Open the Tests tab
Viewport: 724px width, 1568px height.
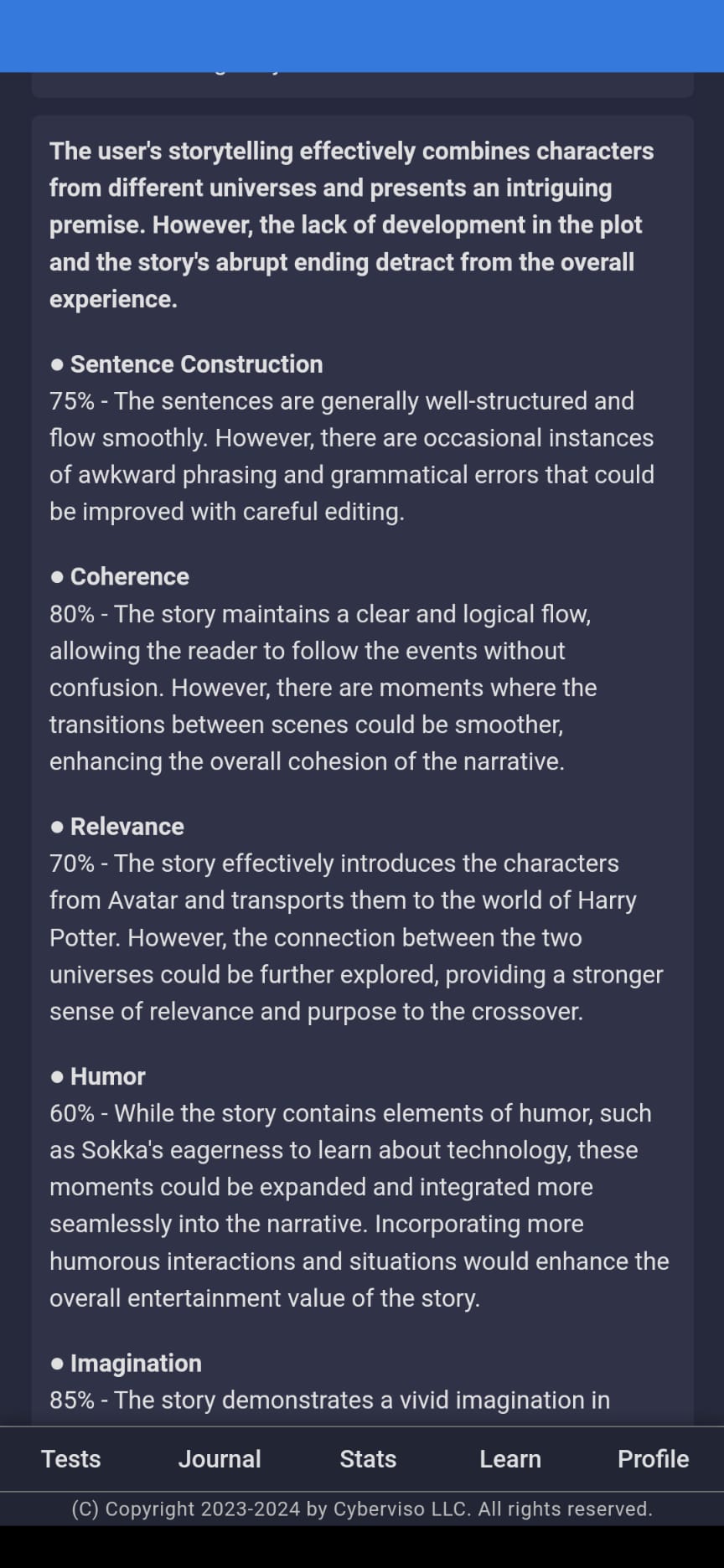point(71,1459)
